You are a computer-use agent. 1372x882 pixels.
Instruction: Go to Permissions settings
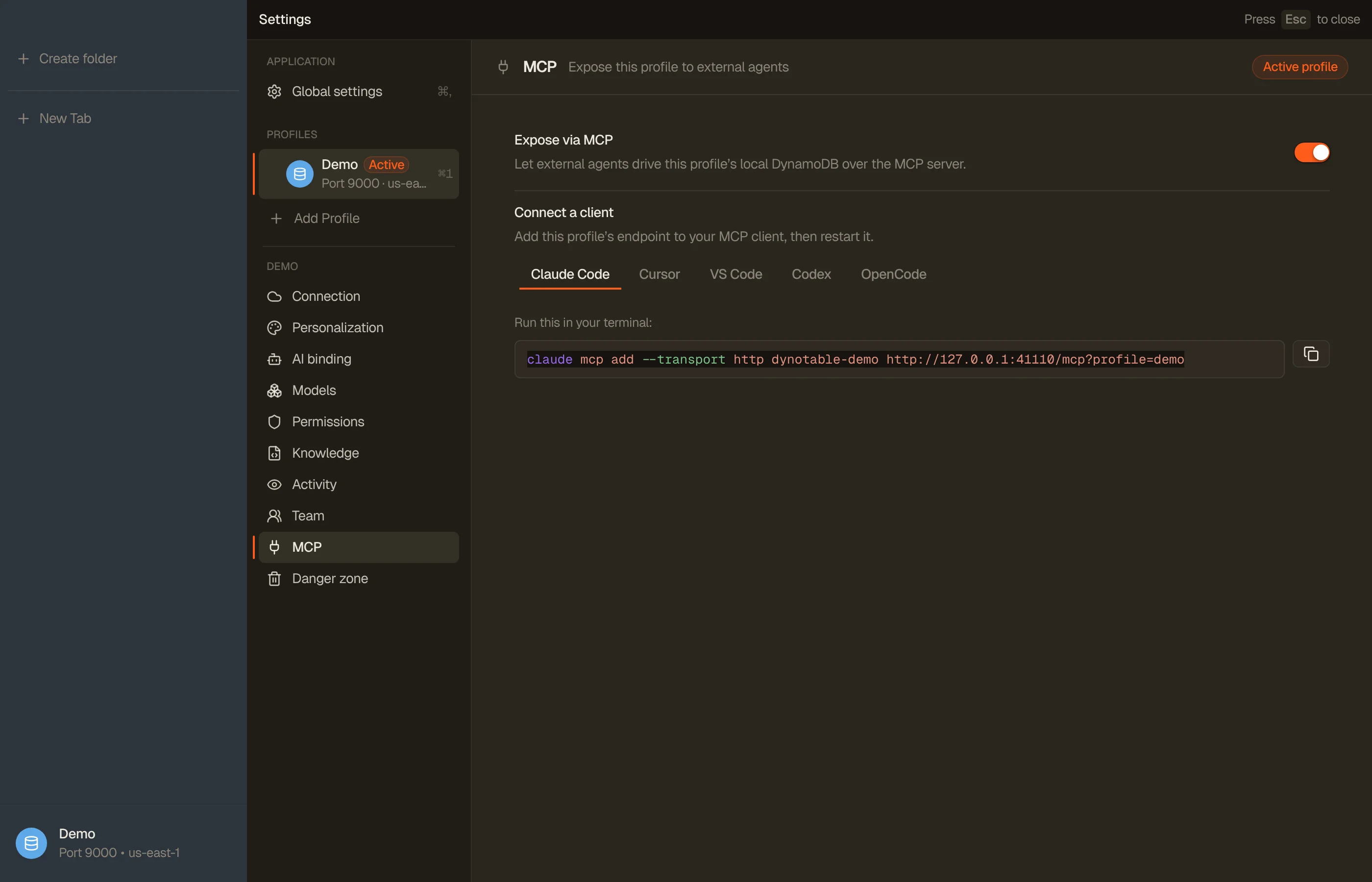coord(359,422)
